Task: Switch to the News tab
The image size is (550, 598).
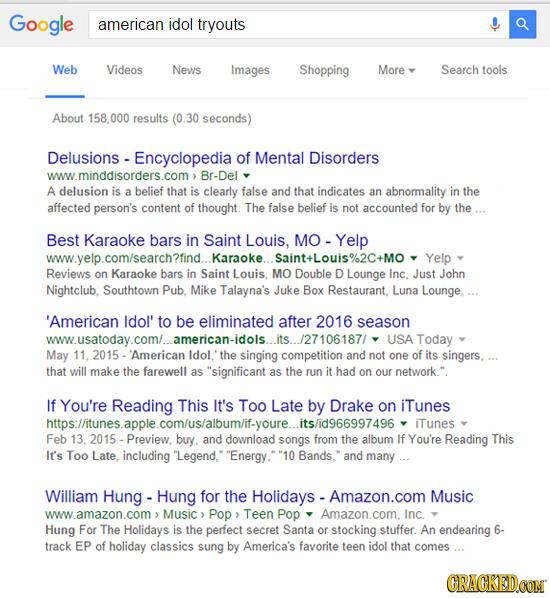Action: [x=187, y=70]
